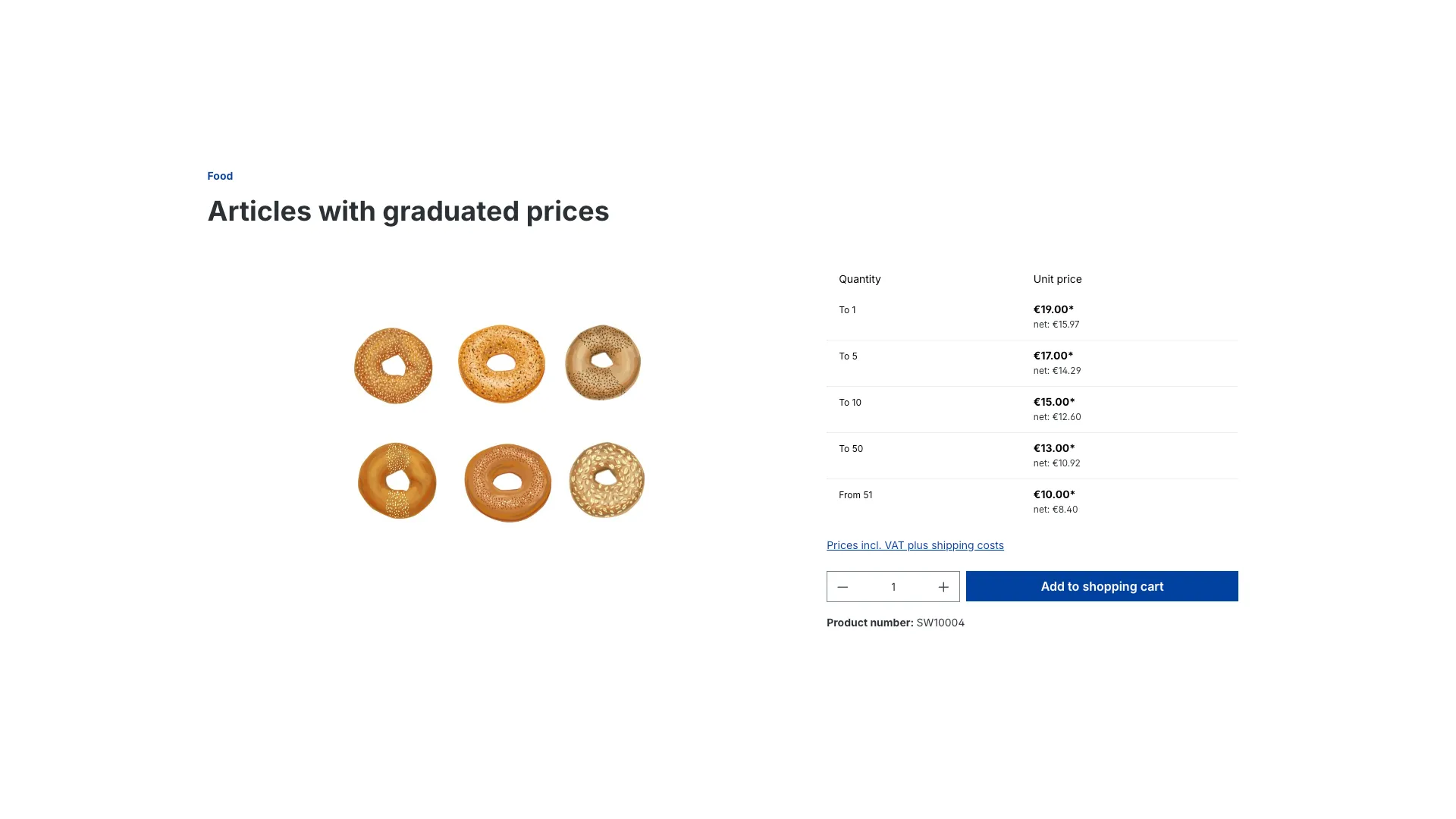The image size is (1456, 819).
Task: Click the €17.00 unit price
Action: 1053,356
